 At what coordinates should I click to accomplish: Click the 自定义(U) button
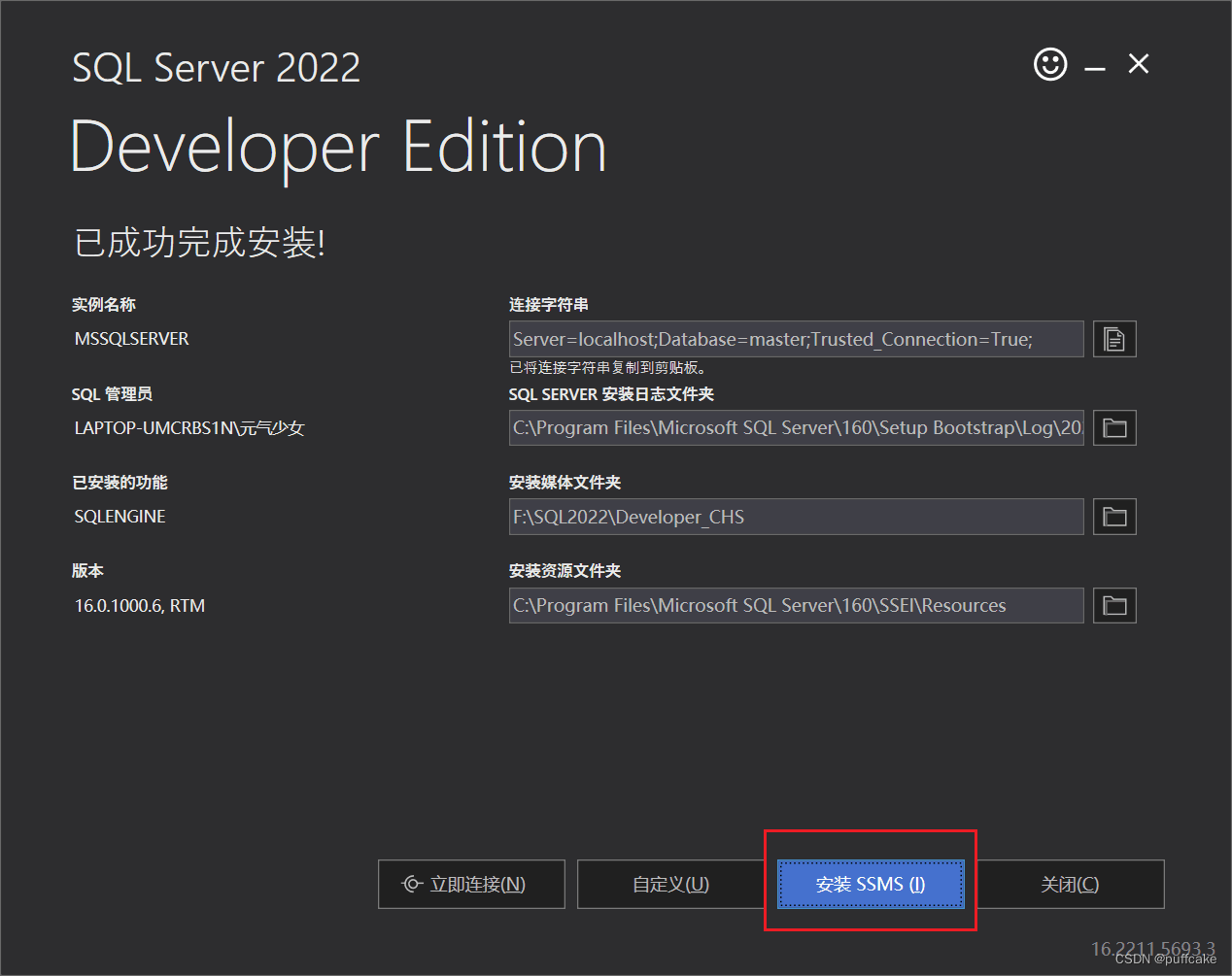[x=670, y=884]
